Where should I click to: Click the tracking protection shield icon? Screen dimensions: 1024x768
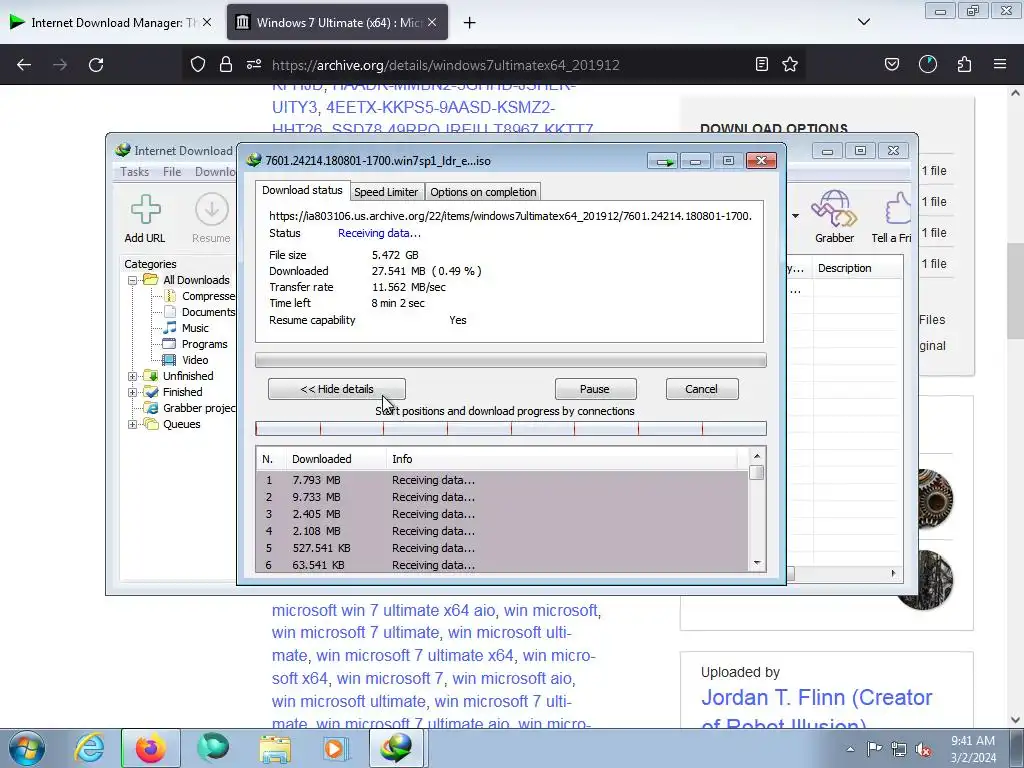pyautogui.click(x=198, y=64)
